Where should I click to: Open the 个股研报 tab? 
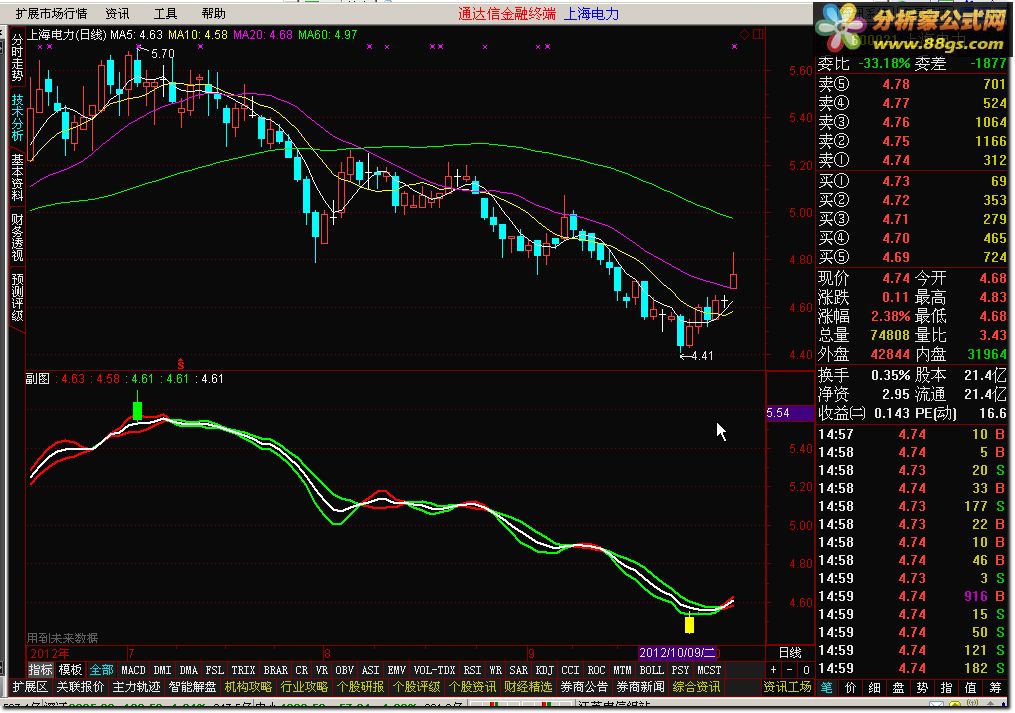(361, 687)
